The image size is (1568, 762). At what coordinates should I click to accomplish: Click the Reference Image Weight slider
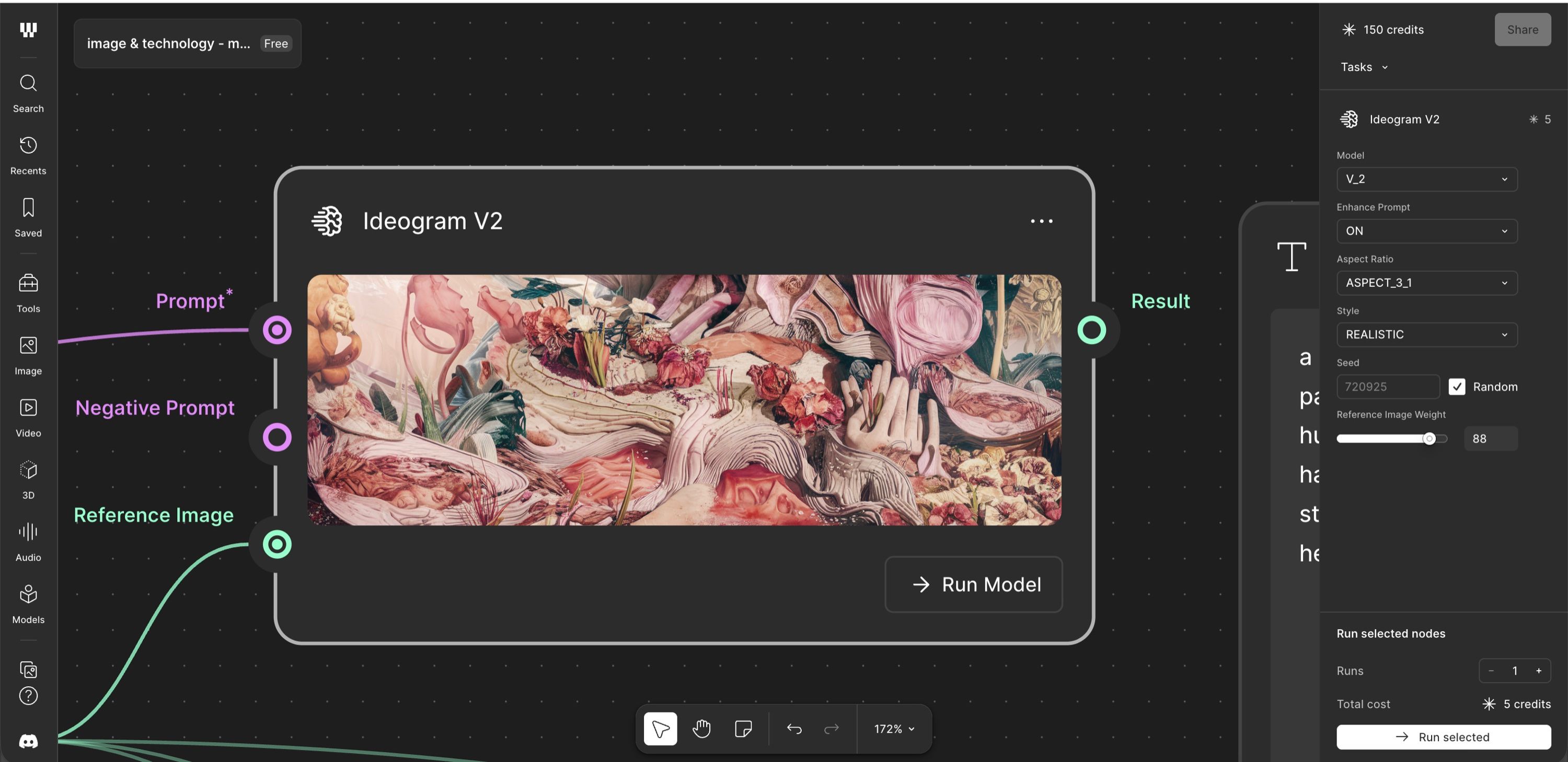pyautogui.click(x=1391, y=438)
